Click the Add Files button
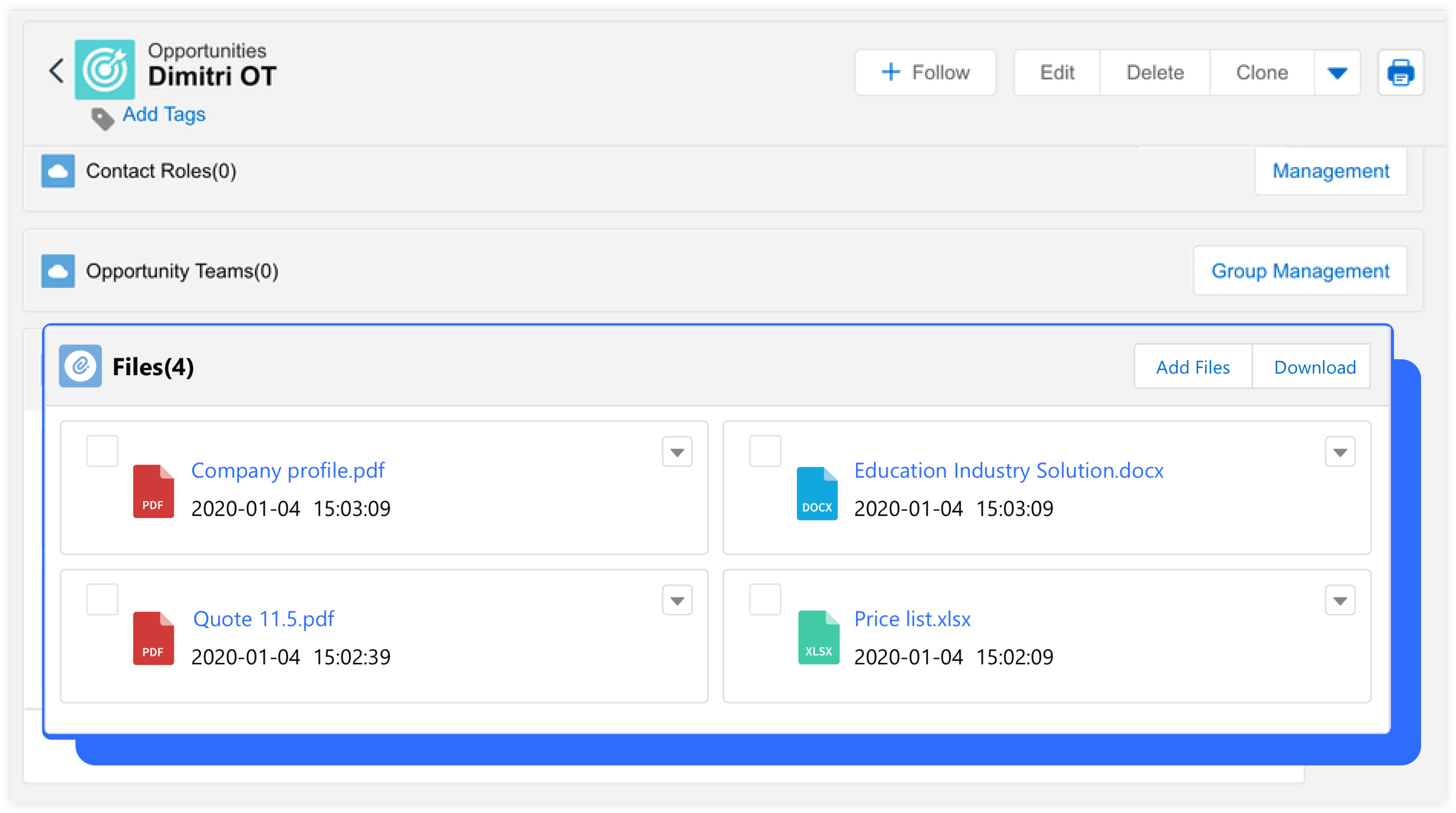Image resolution: width=1456 pixels, height=813 pixels. (1192, 367)
